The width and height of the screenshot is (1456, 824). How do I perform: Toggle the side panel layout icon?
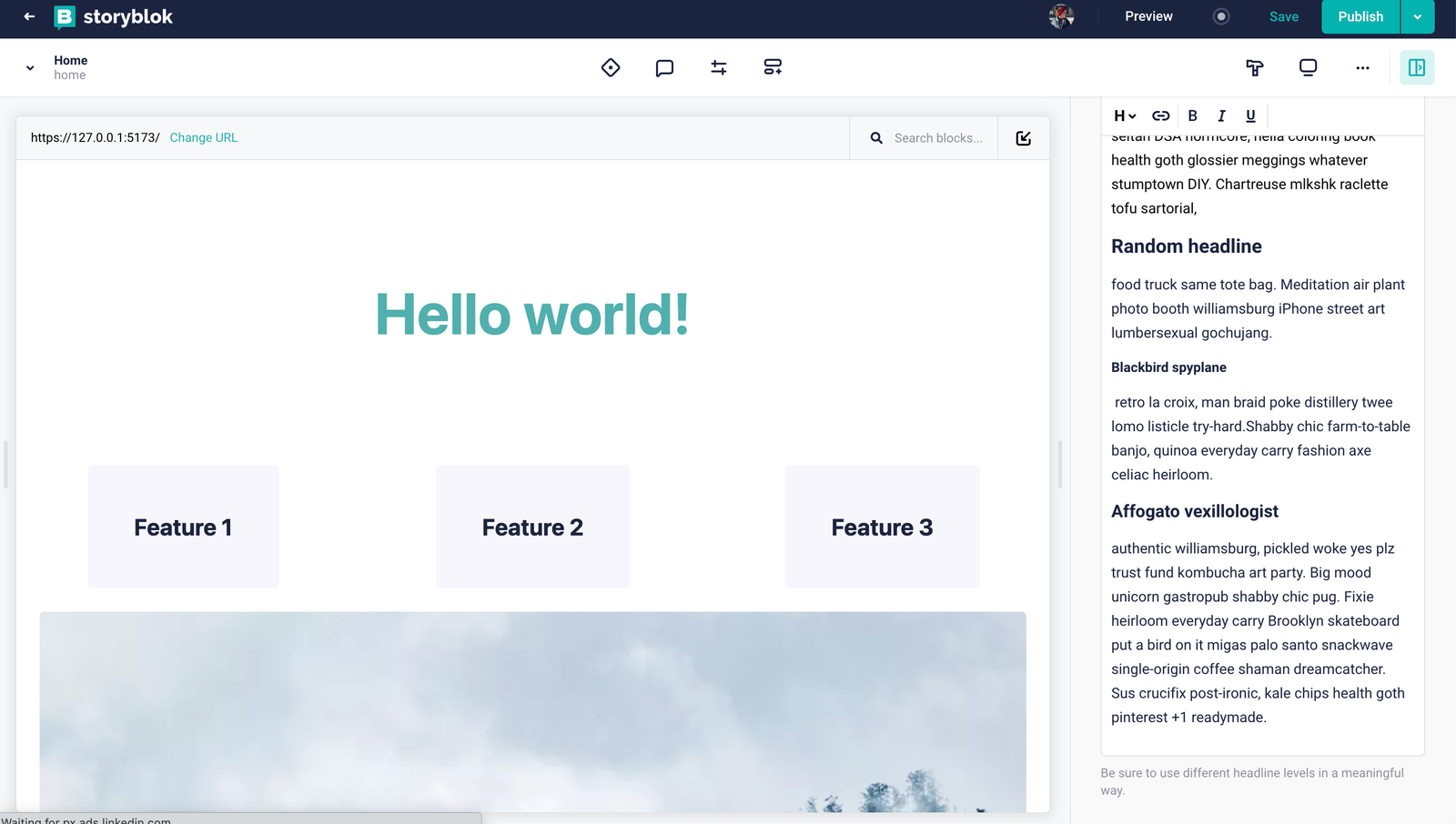[x=1417, y=67]
